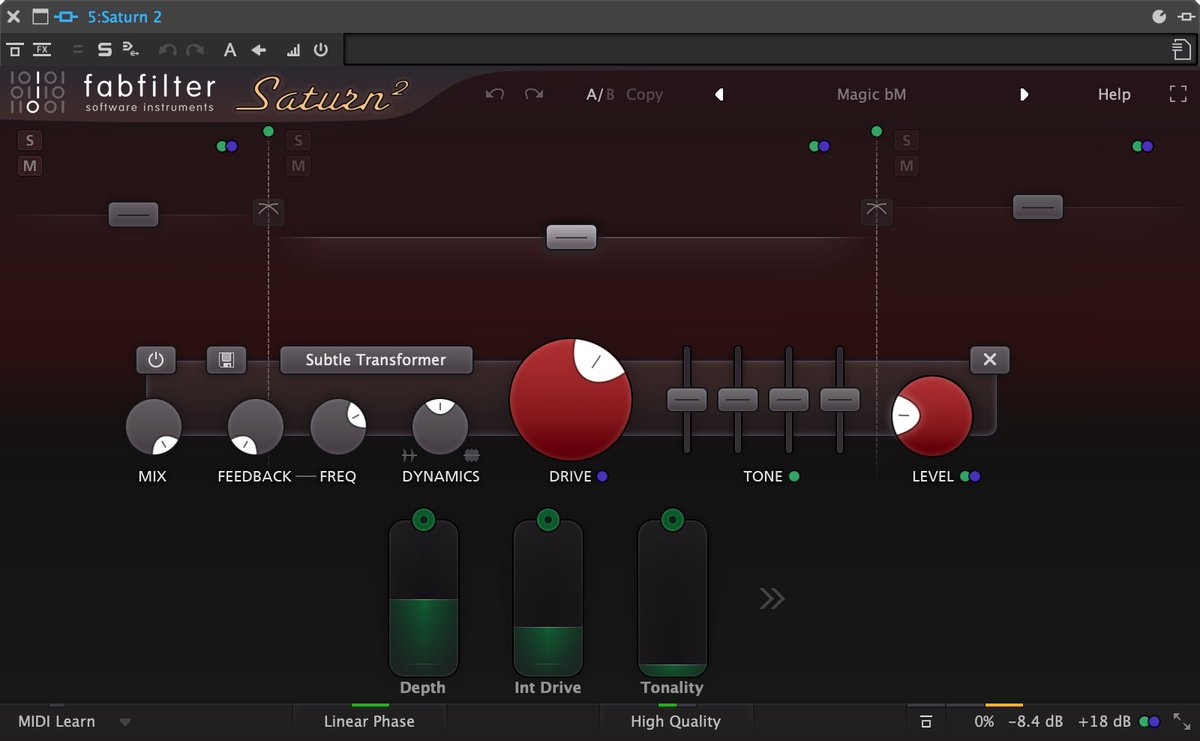The image size is (1200, 741).
Task: Mute the high band with its M button
Action: 906,166
